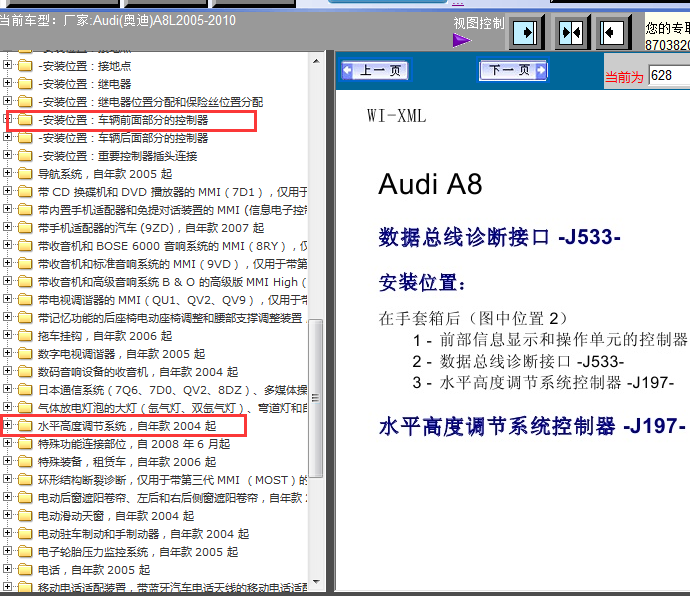Select tree item -安装位置：车辆前面部分的控制器
The image size is (690, 596).
(123, 120)
